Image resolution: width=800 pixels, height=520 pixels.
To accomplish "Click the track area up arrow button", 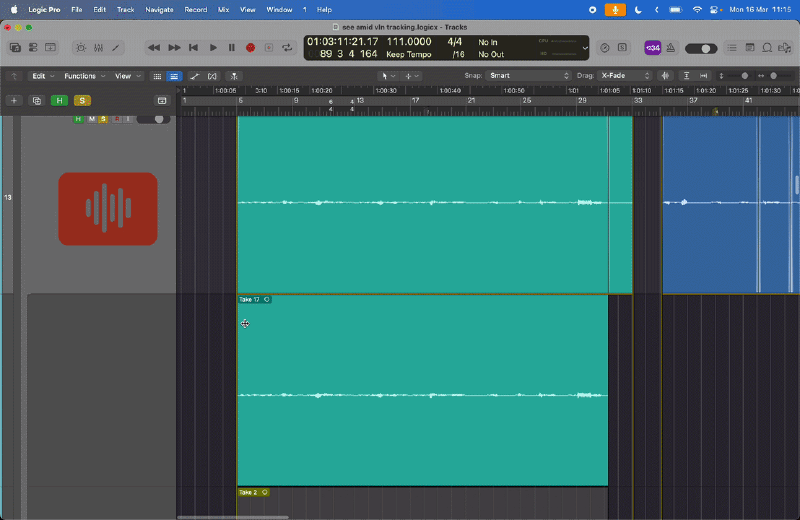I will coord(14,76).
